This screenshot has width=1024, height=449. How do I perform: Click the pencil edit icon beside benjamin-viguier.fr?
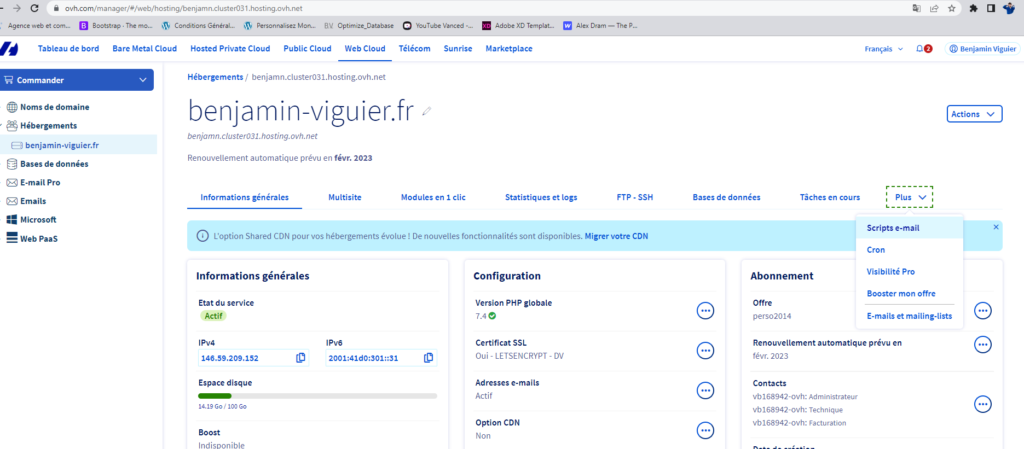click(427, 111)
